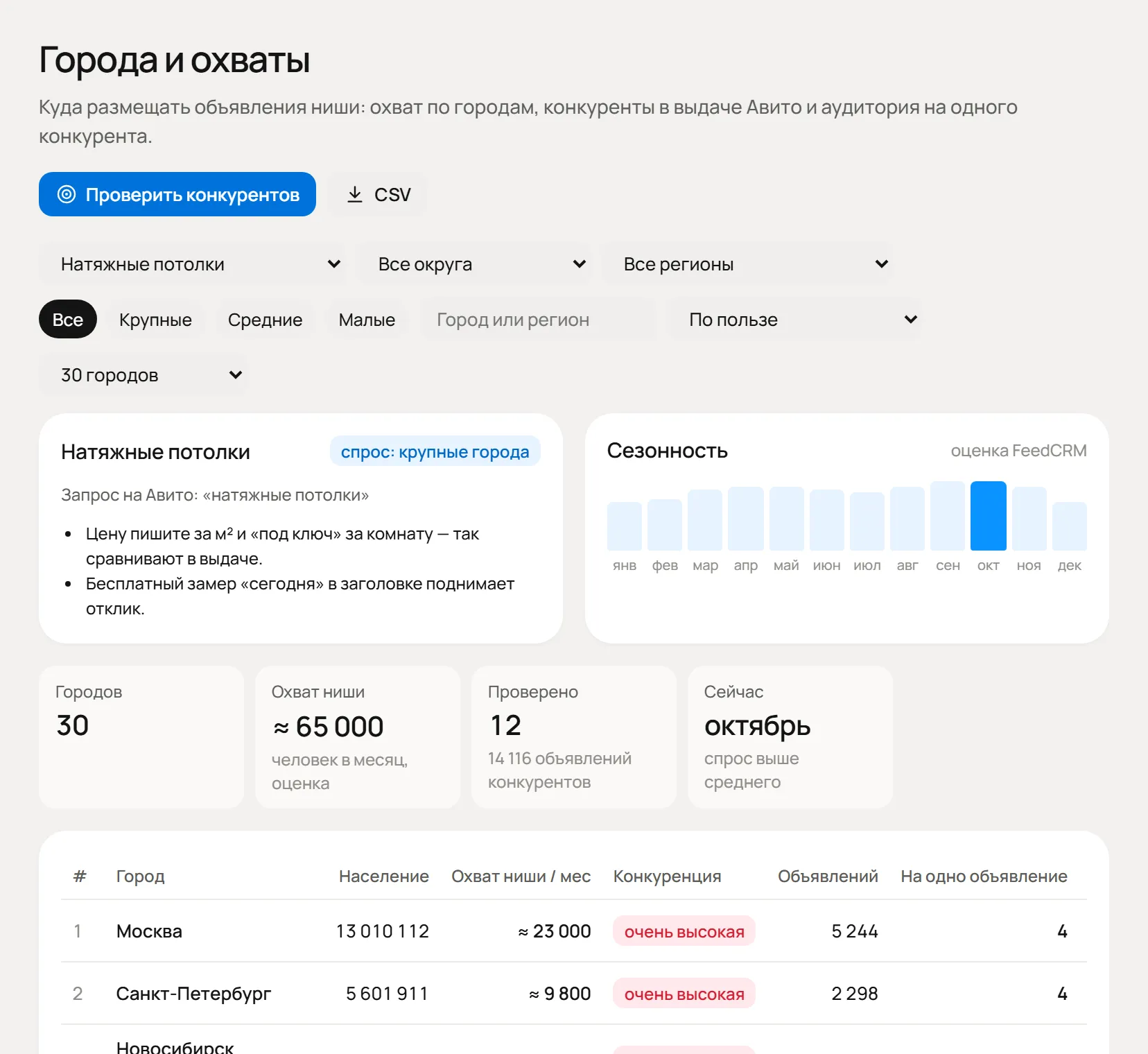
Task: Click the спрос: крупные города badge
Action: click(x=435, y=451)
